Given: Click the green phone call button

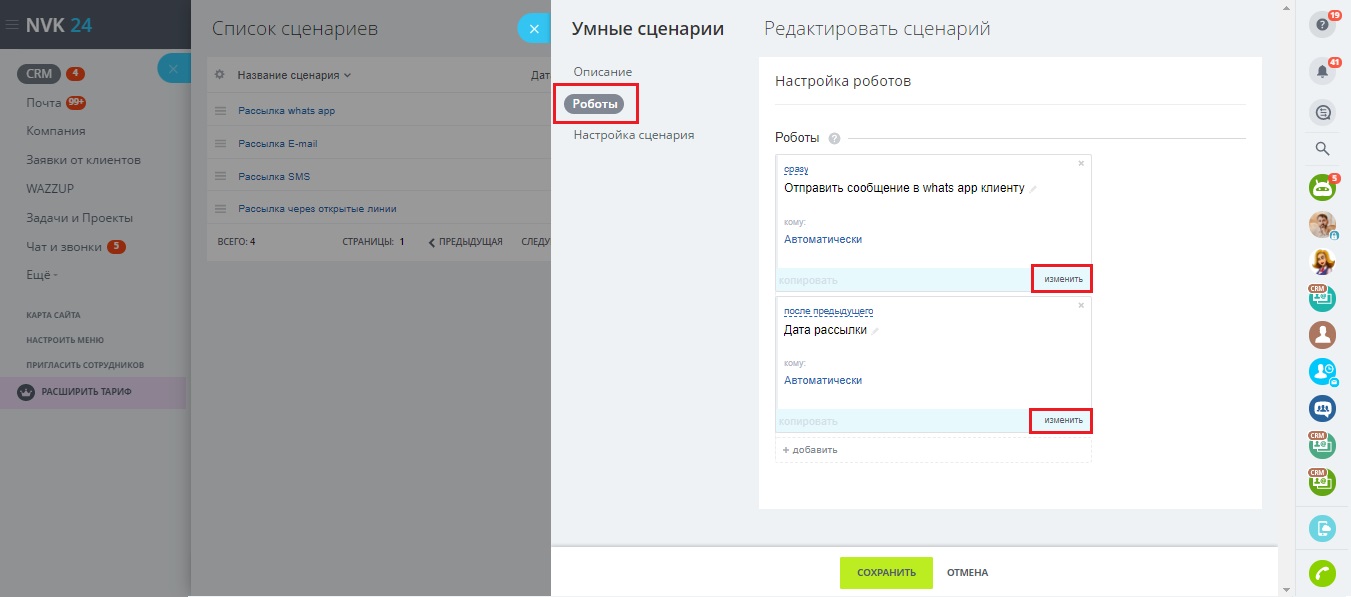Looking at the screenshot, I should pos(1322,573).
